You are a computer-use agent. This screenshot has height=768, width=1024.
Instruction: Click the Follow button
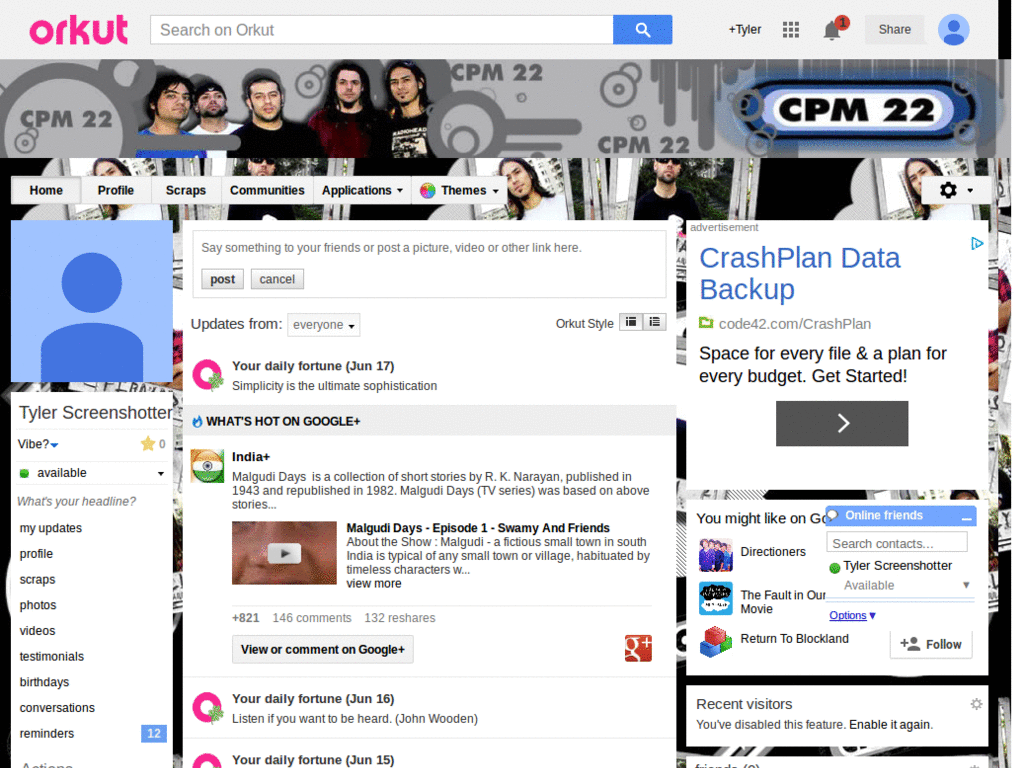tap(931, 645)
